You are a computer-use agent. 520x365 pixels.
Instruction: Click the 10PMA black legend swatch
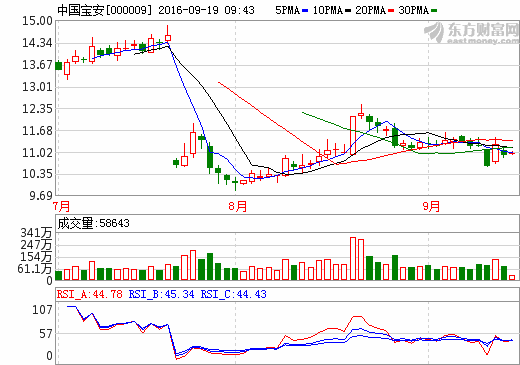click(348, 11)
